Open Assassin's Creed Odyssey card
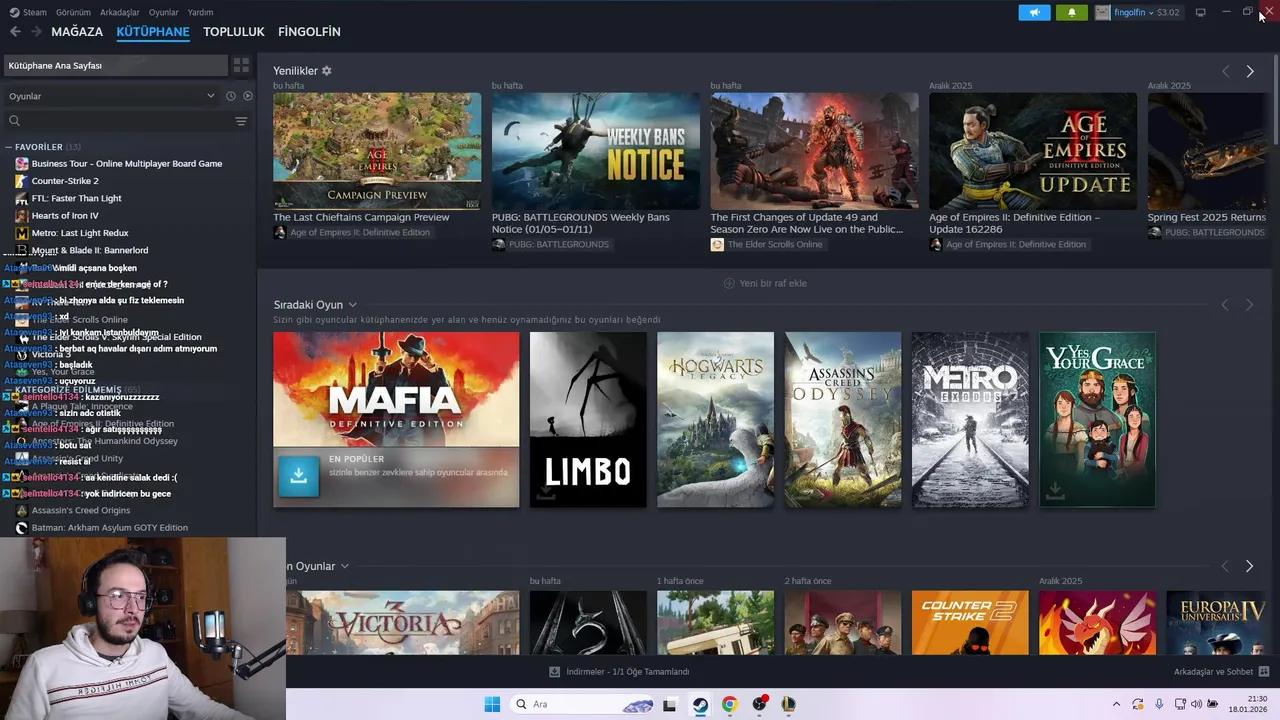Viewport: 1280px width, 720px height. [843, 419]
